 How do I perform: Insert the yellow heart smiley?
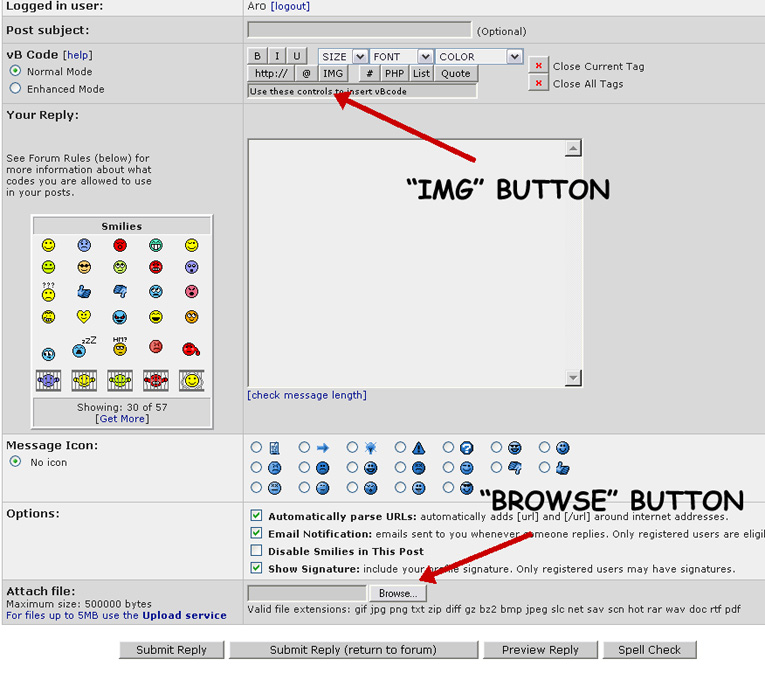pos(84,317)
